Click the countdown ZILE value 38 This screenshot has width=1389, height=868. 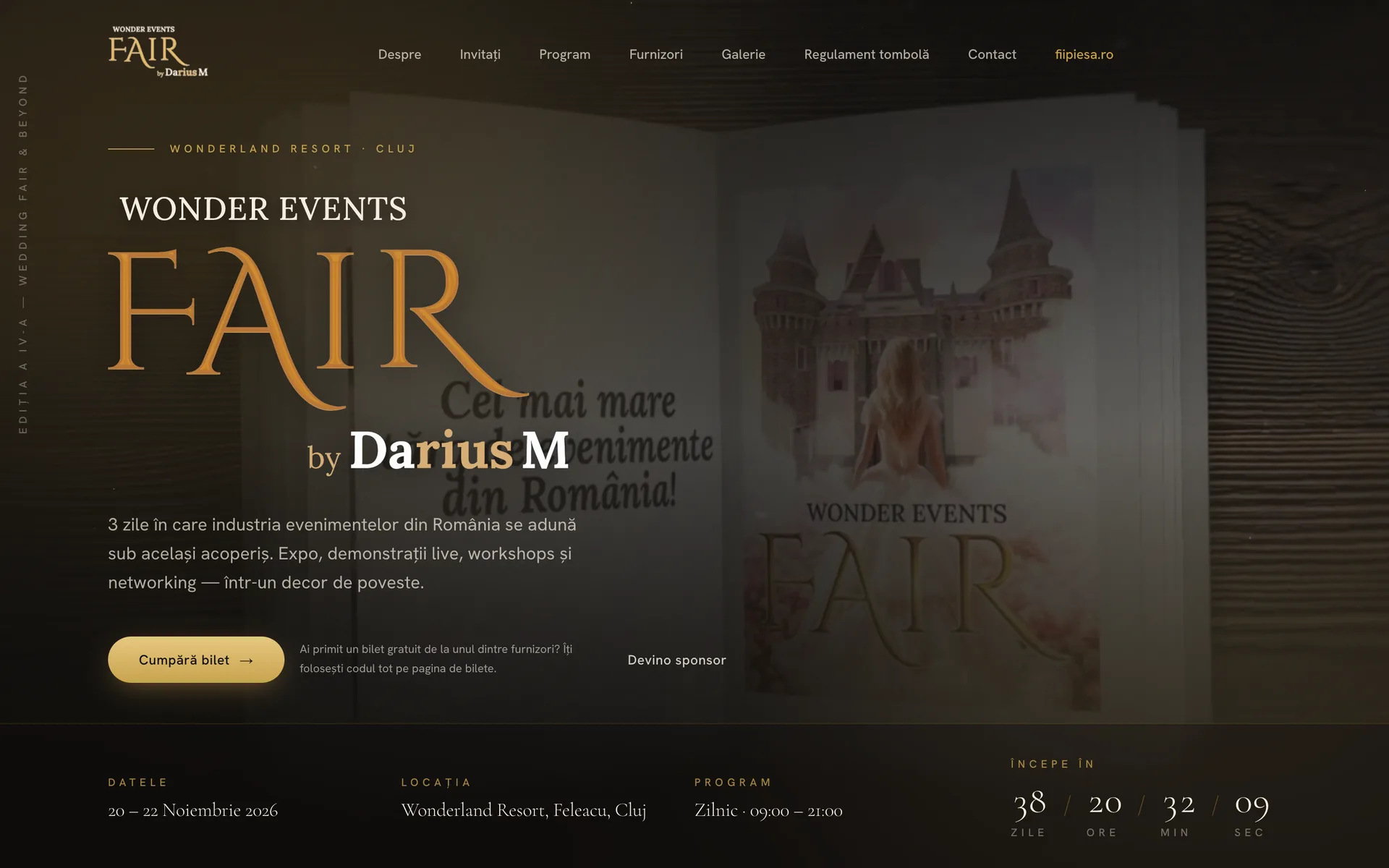tap(1029, 804)
